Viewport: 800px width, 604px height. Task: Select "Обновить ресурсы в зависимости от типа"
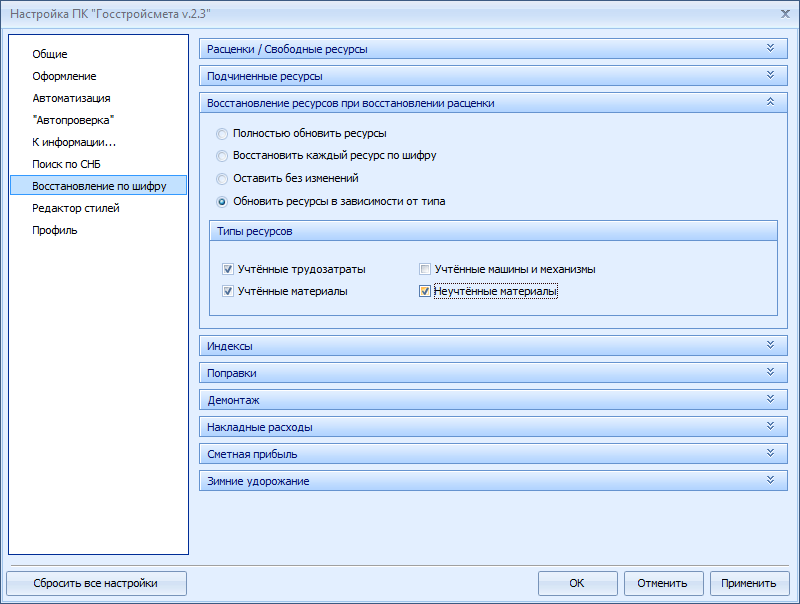click(221, 202)
